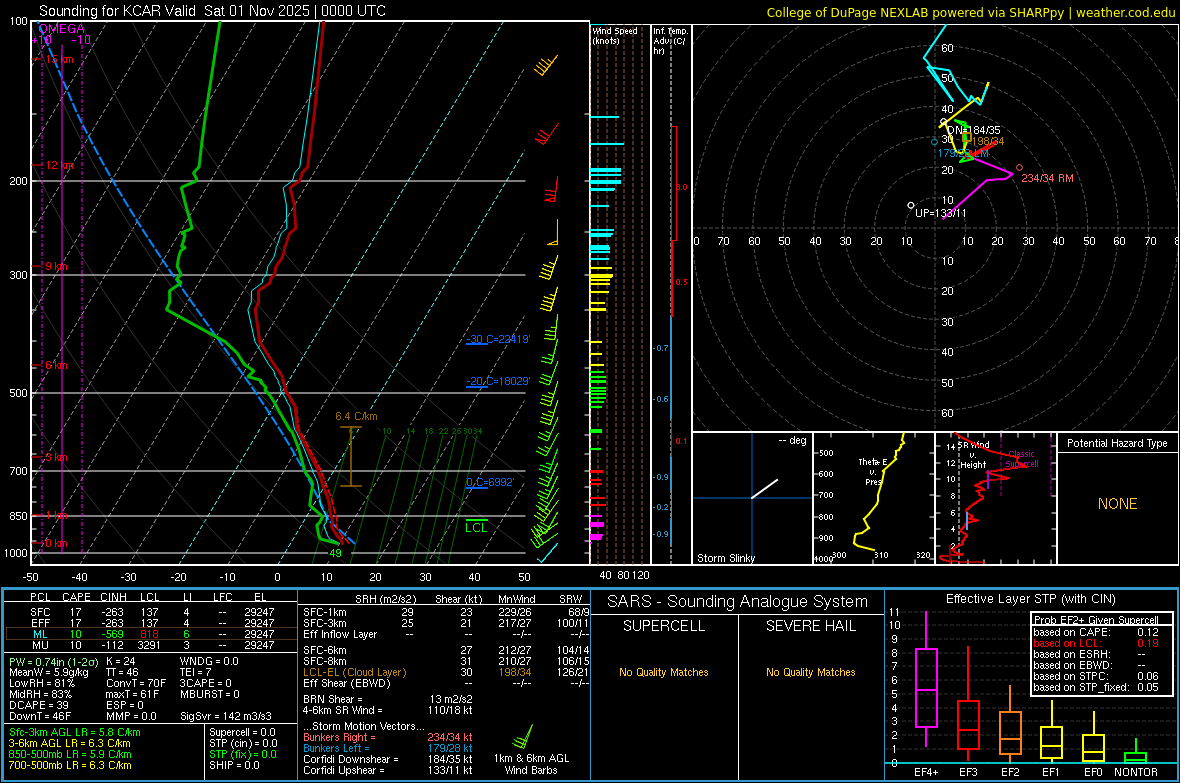1180x783 pixels.
Task: Click the 'LCL-EL (Cloud Layer)' row
Action: tap(446, 672)
